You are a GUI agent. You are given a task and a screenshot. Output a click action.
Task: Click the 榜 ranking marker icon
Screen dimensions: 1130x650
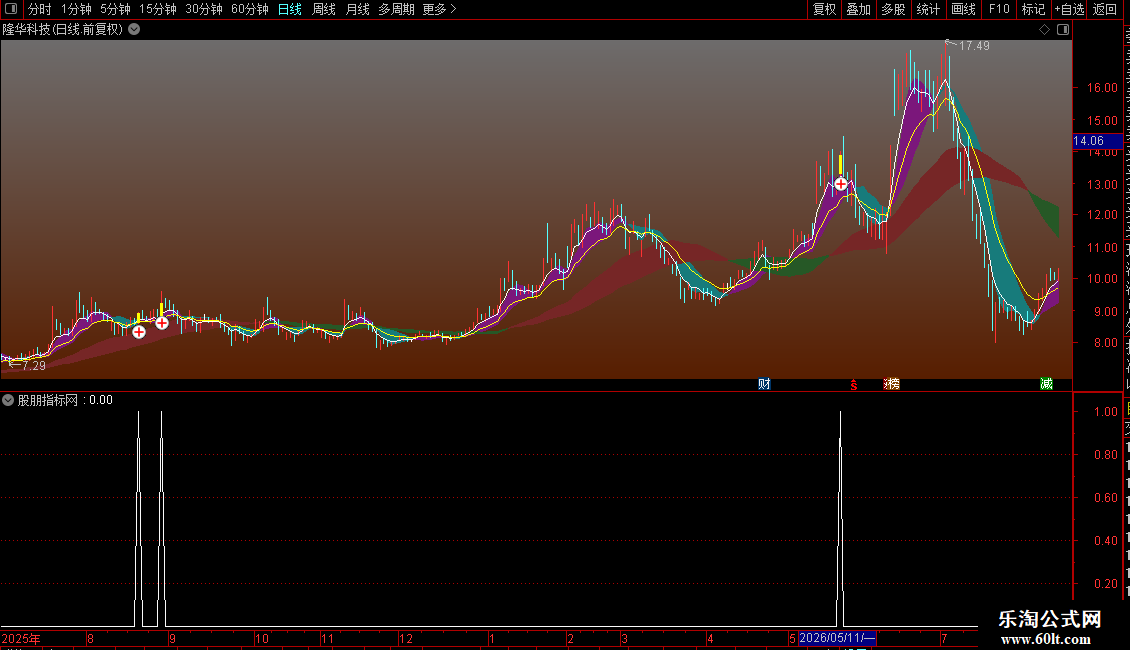(892, 384)
